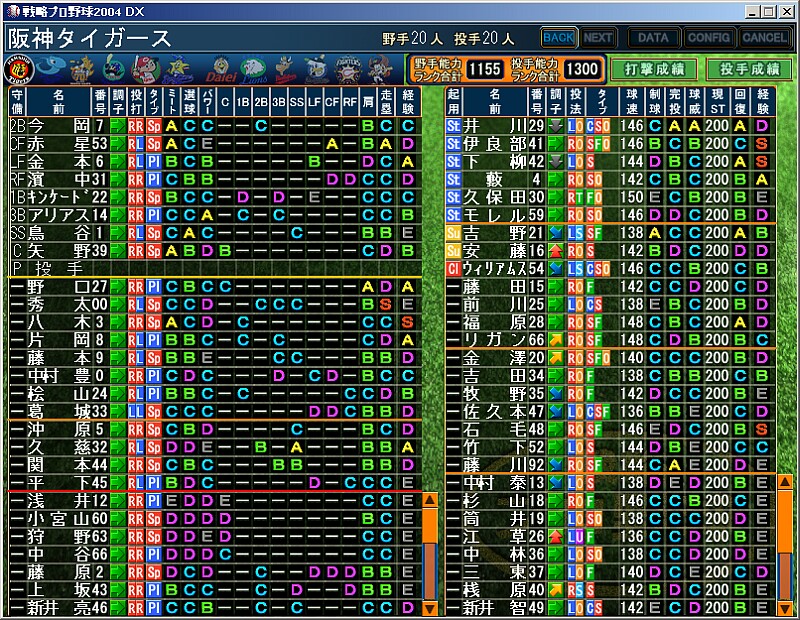Open the CONFIG settings
The image size is (800, 620).
(x=708, y=38)
